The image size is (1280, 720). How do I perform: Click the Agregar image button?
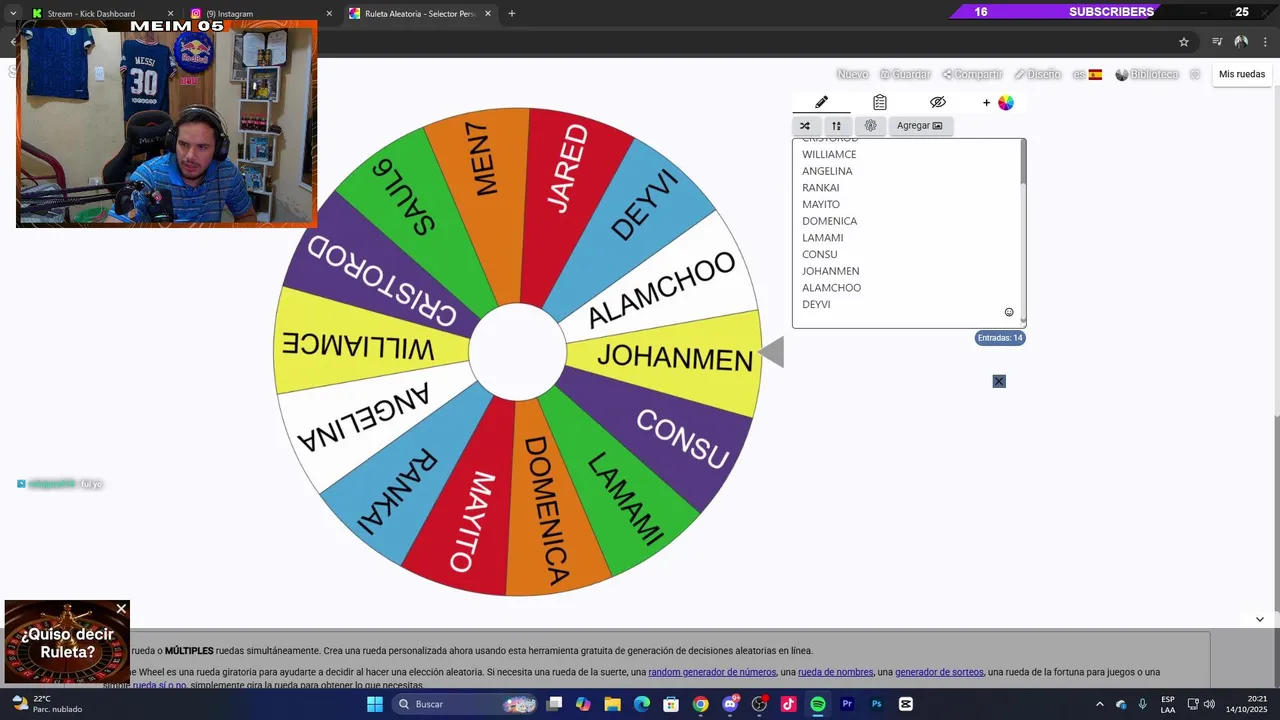919,126
